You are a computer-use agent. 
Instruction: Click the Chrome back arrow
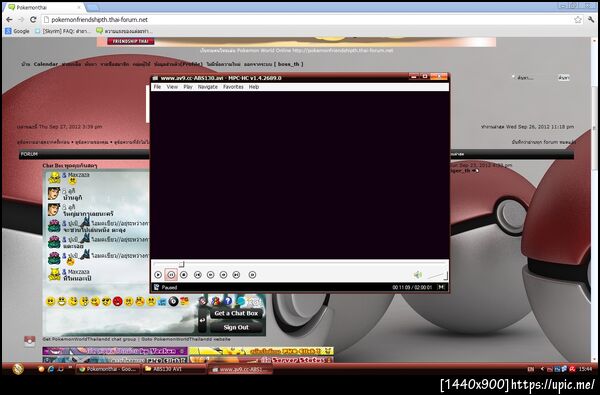pyautogui.click(x=9, y=20)
